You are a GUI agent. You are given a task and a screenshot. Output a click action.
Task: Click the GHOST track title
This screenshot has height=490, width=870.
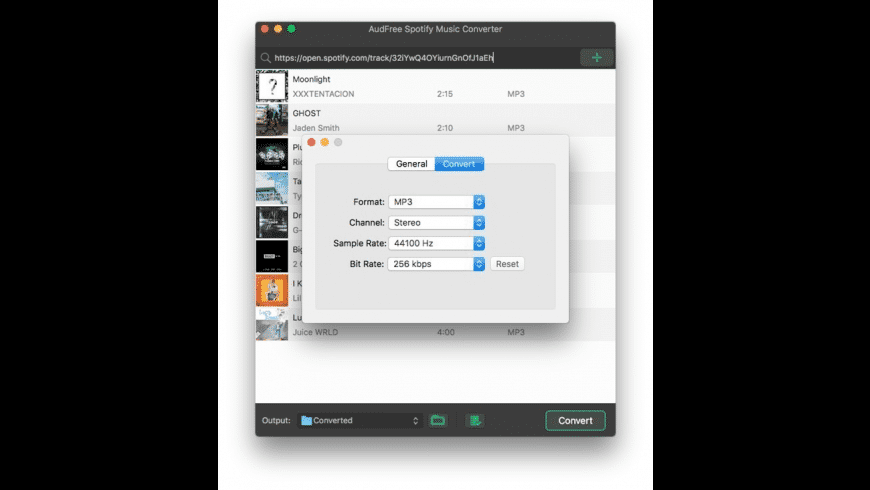coord(307,113)
